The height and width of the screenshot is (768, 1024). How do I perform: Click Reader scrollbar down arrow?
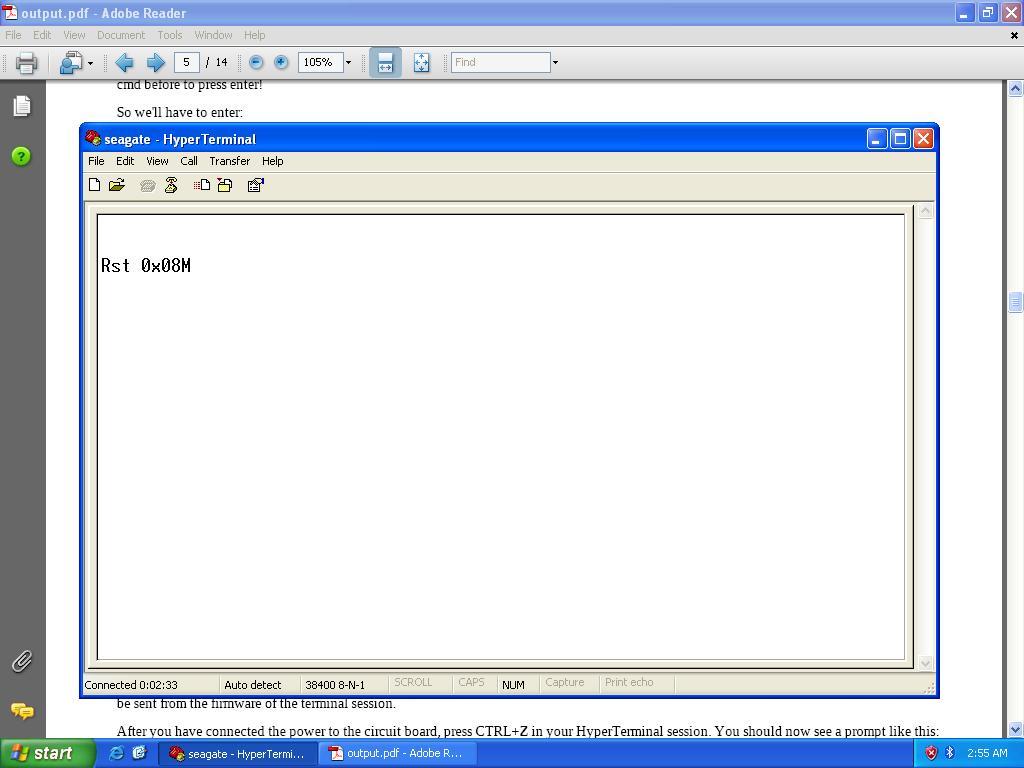(x=1015, y=729)
